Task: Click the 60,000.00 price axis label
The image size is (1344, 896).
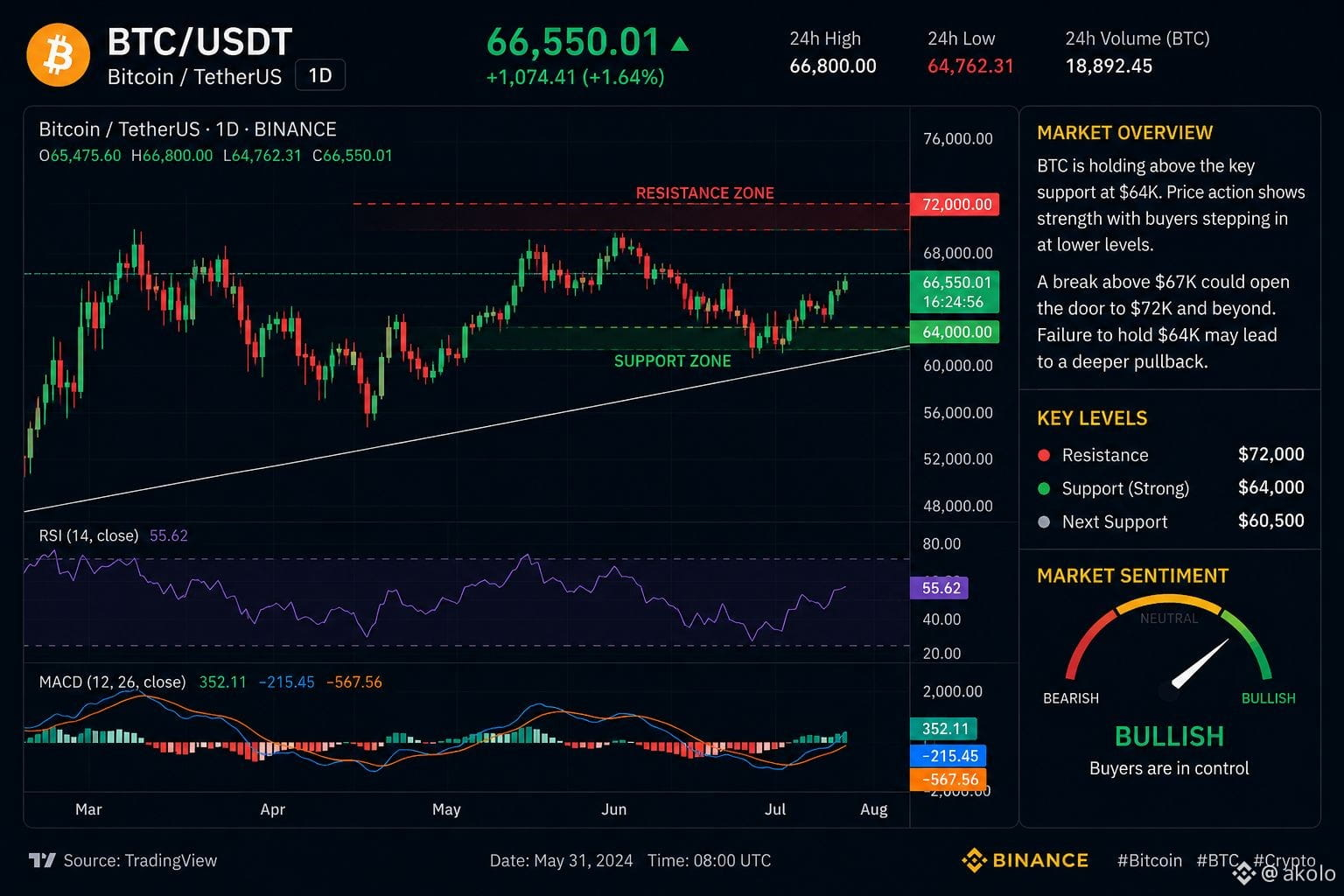Action: tap(958, 366)
